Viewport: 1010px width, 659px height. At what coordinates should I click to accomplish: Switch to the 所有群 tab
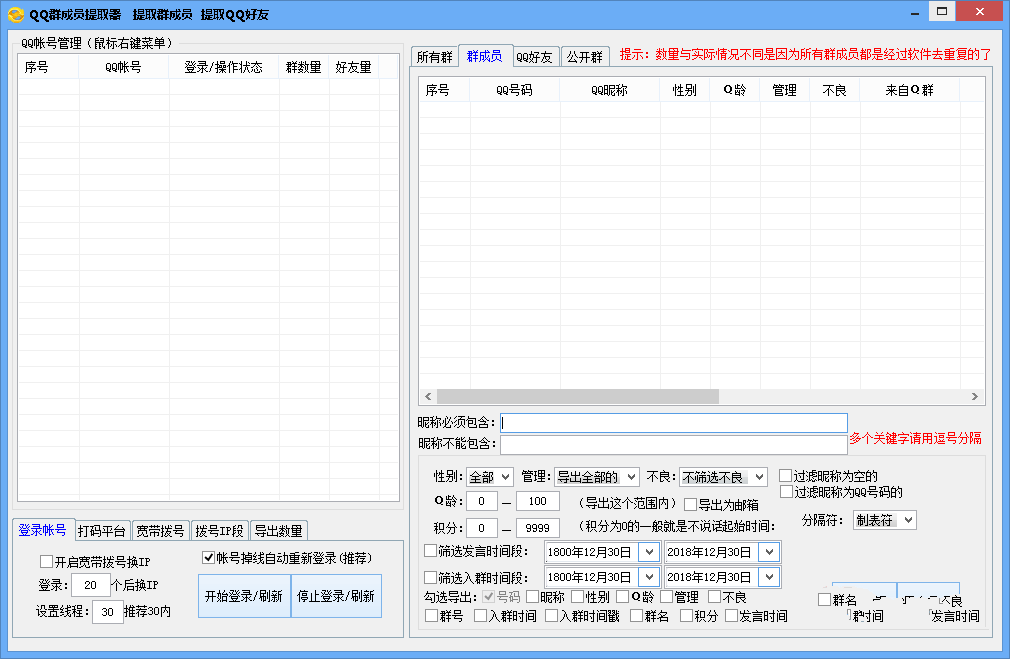pyautogui.click(x=434, y=57)
